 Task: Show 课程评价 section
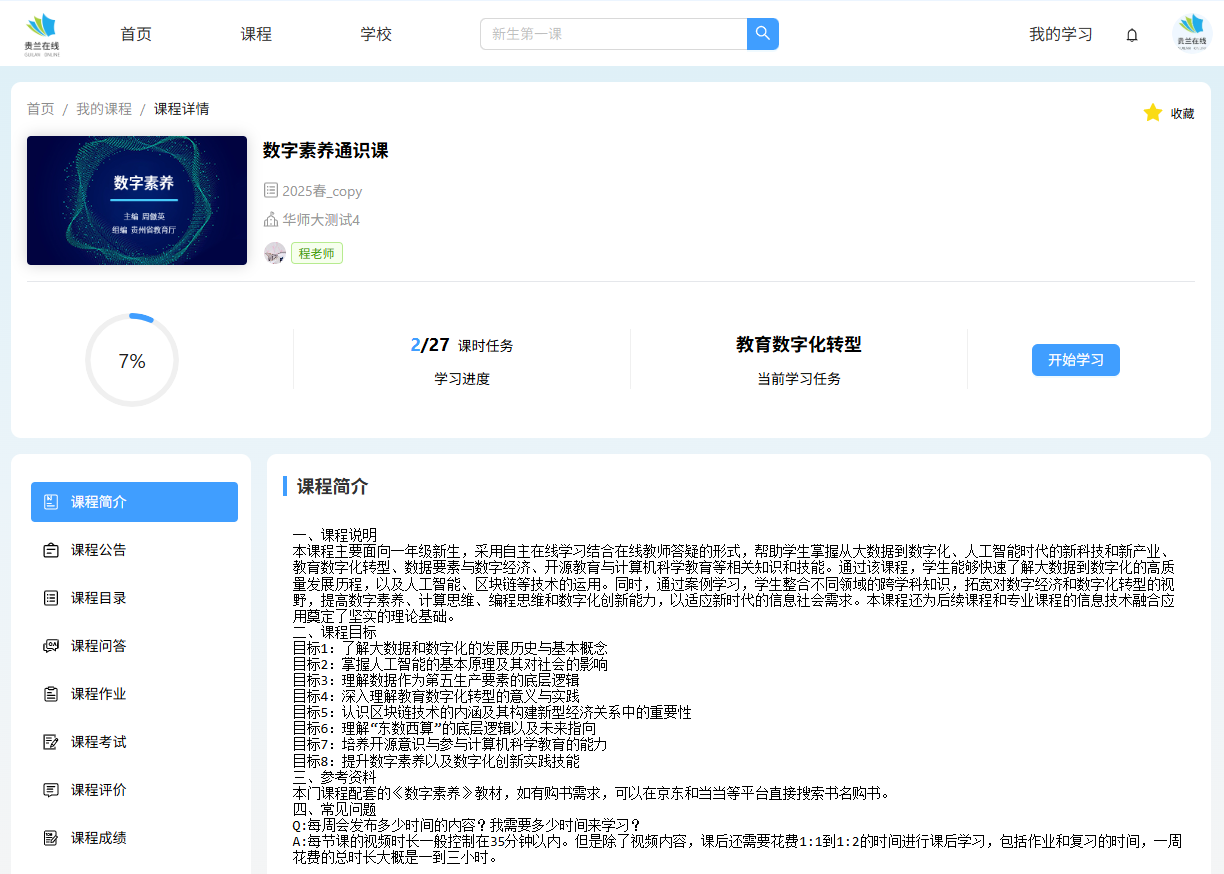(x=98, y=790)
